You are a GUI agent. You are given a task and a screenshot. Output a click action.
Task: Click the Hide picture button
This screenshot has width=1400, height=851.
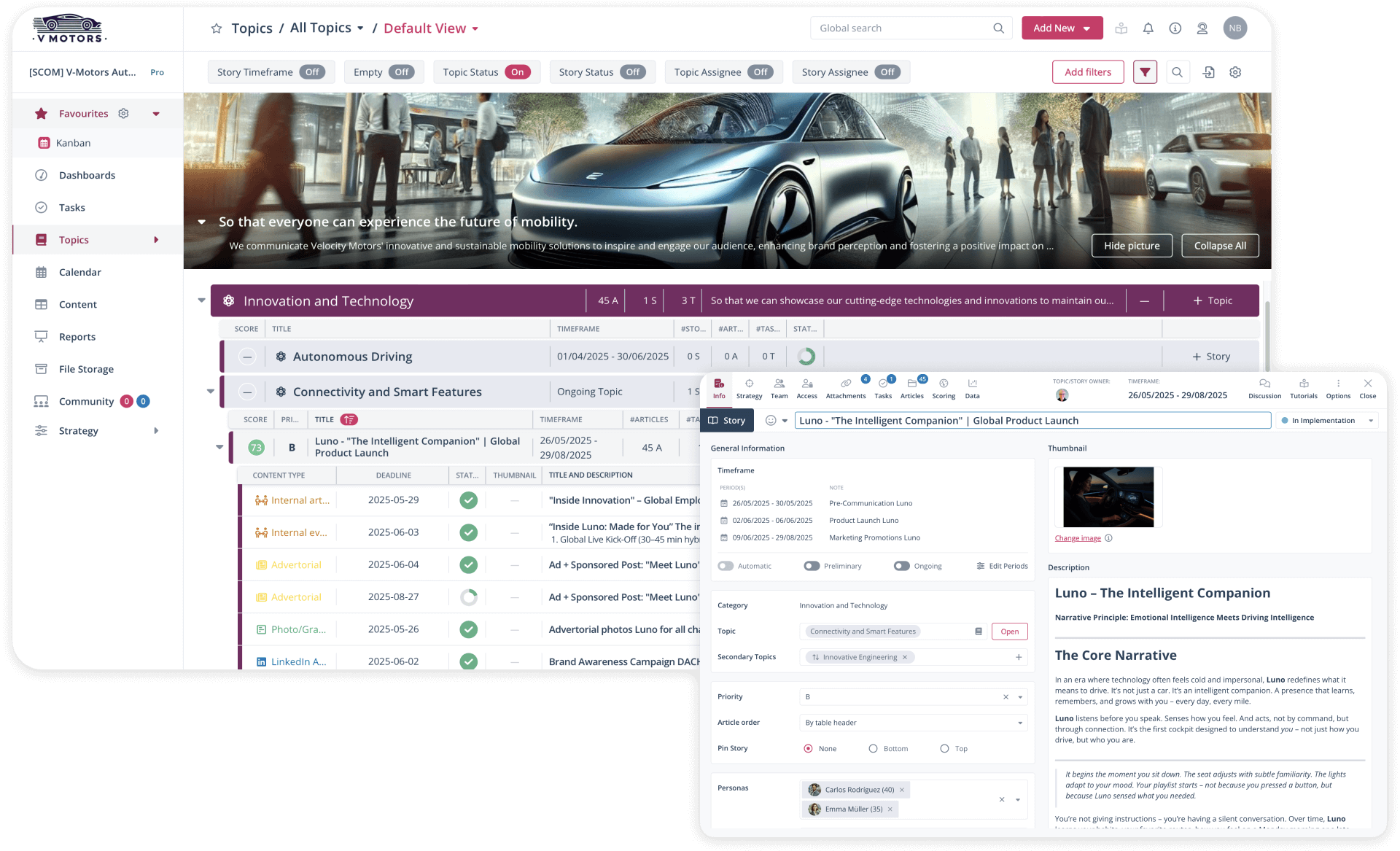(1132, 245)
